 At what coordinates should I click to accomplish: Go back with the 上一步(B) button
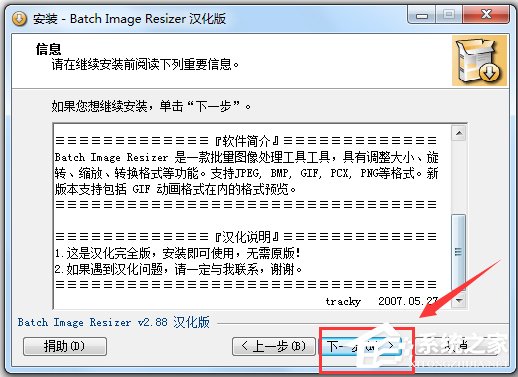(274, 346)
